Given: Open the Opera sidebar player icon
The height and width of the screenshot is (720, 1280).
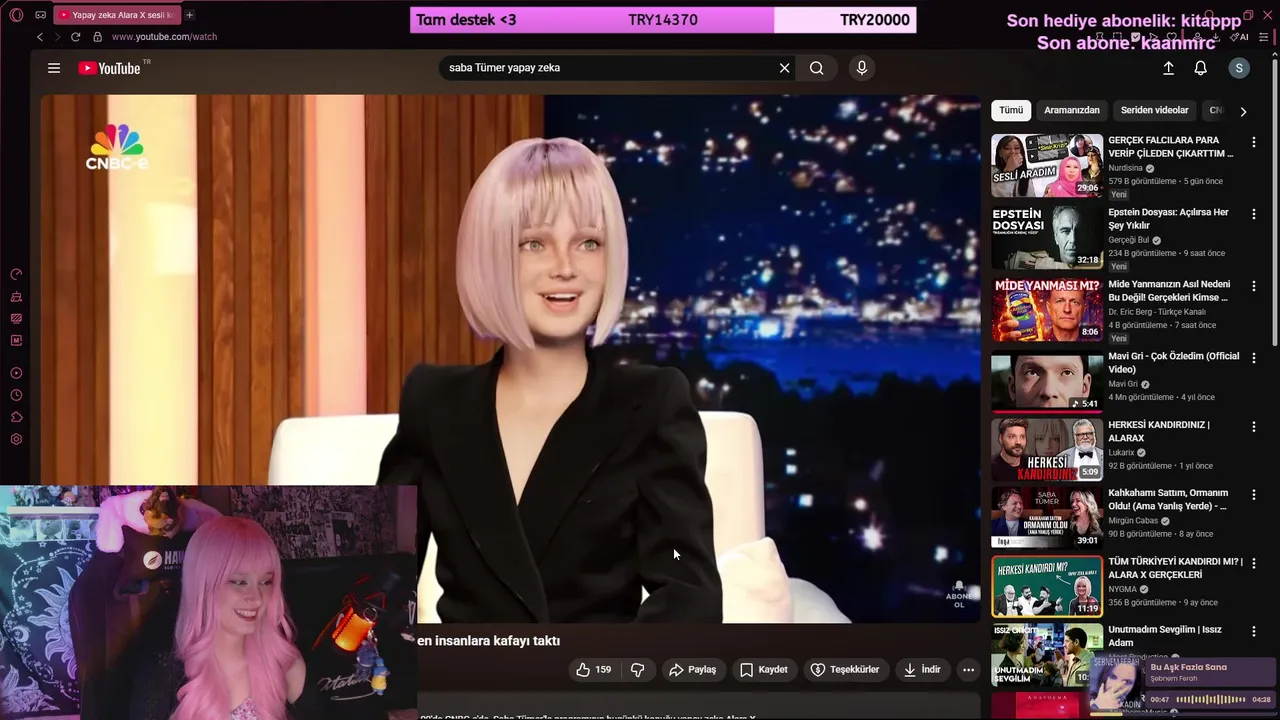Looking at the screenshot, I should click(16, 373).
